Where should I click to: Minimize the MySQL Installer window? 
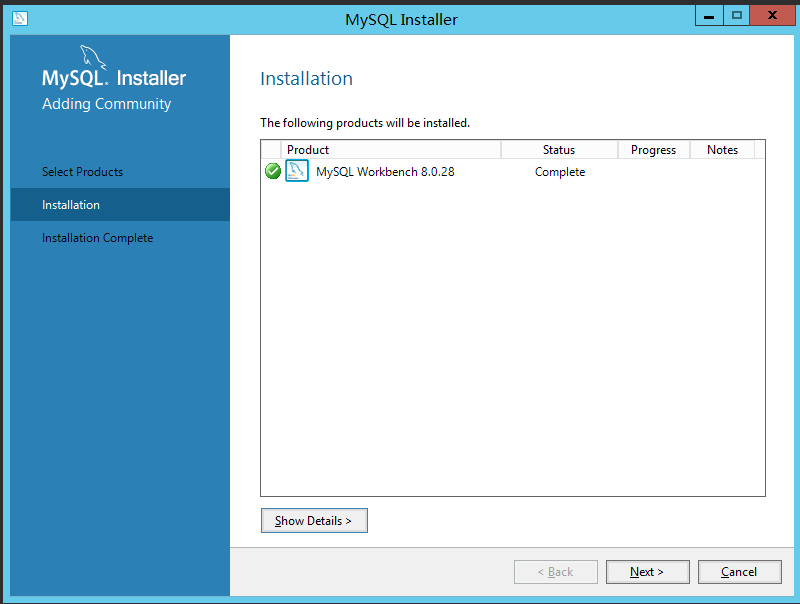pos(709,15)
